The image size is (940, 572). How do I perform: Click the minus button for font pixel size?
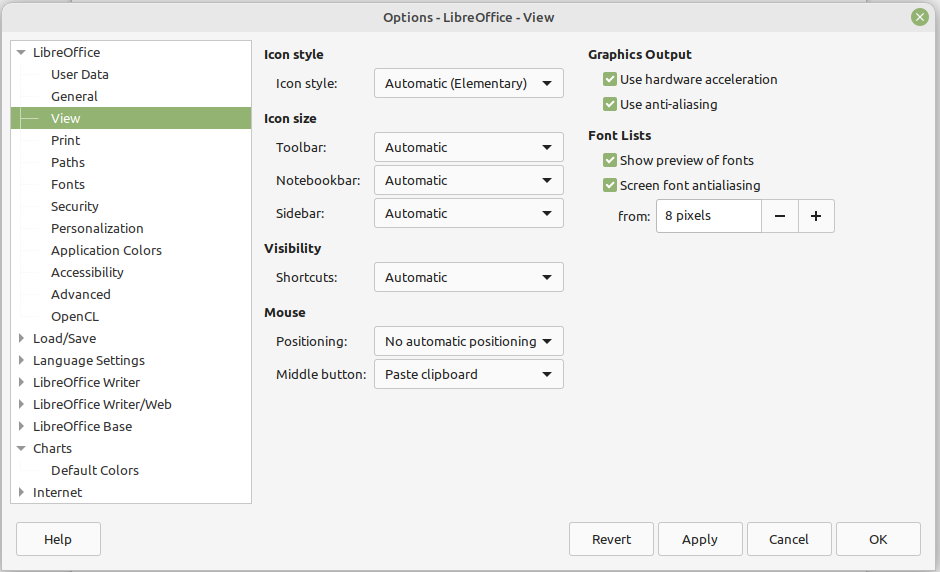click(x=779, y=216)
